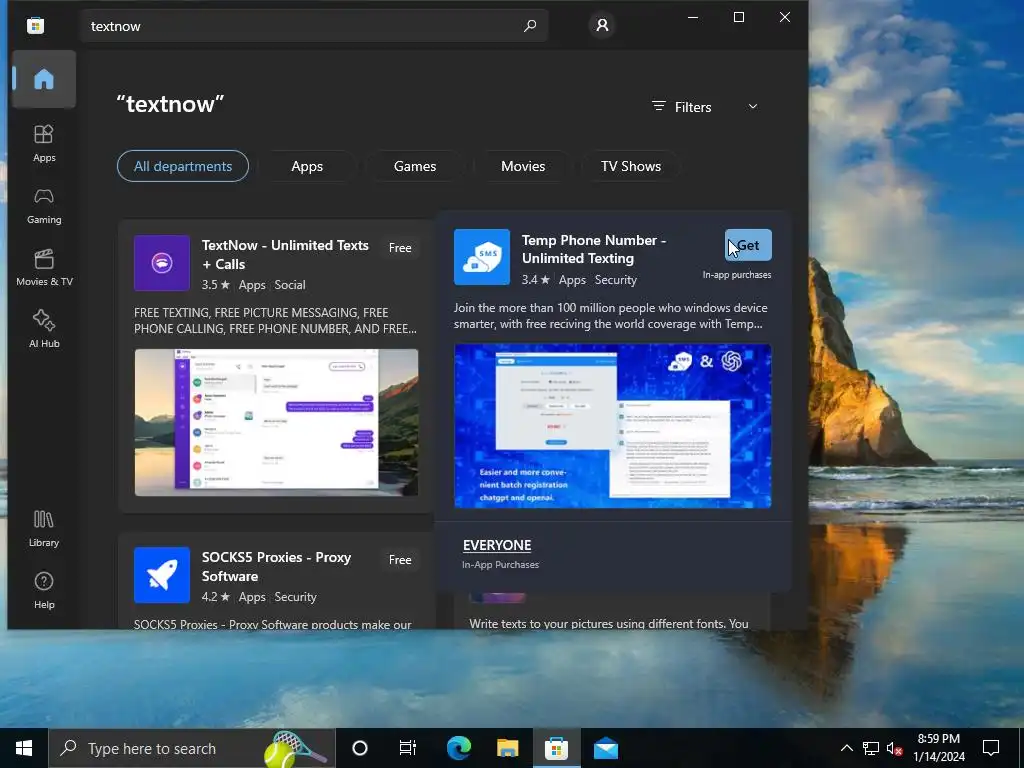Click Security category on Temp Phone Number card
This screenshot has height=768, width=1024.
616,280
